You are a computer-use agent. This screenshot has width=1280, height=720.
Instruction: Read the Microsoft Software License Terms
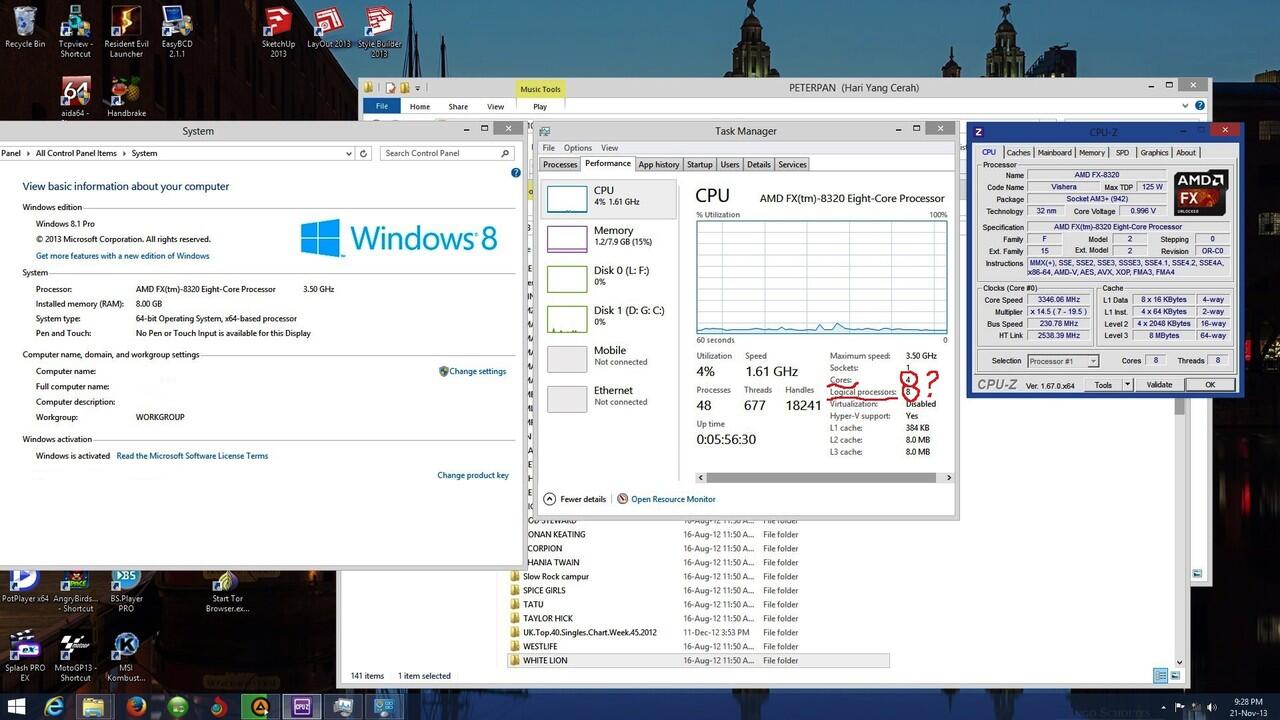point(192,456)
